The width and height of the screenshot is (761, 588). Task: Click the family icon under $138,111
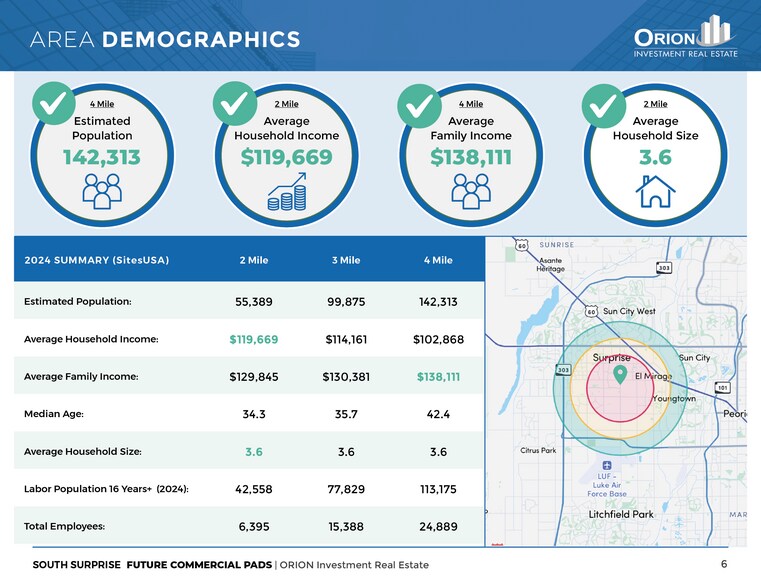[x=470, y=190]
